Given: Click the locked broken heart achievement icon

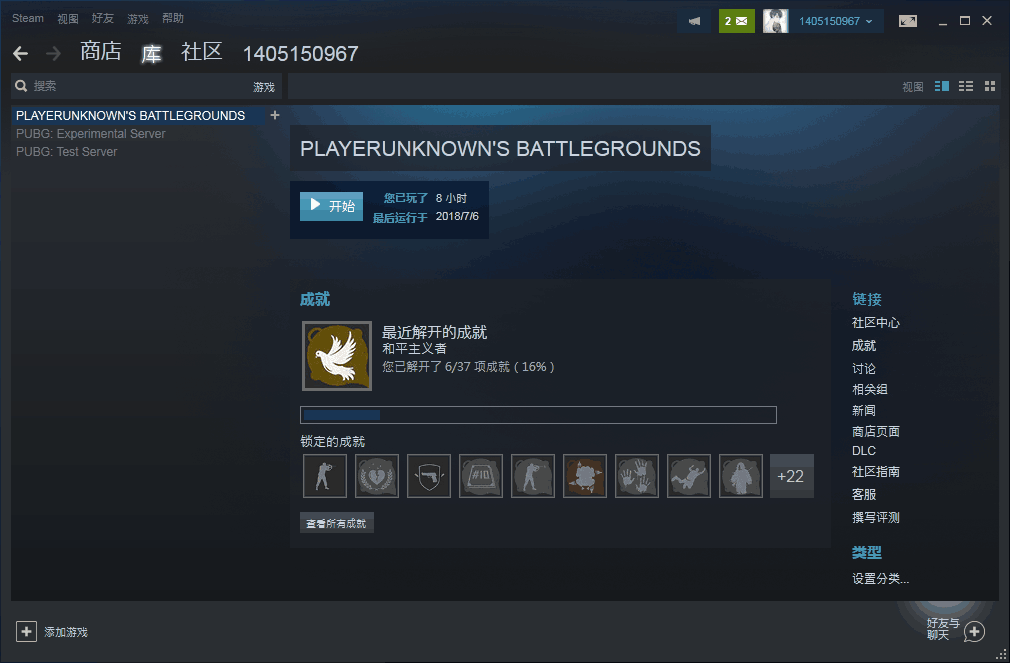Looking at the screenshot, I should pyautogui.click(x=377, y=476).
